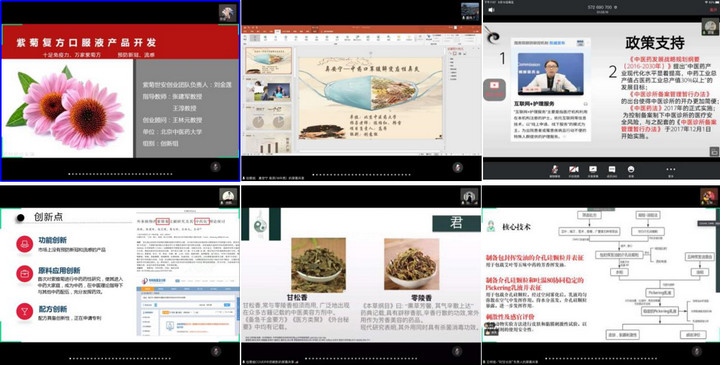Click the layout icon at policy slide bottom right
Viewport: 720px width, 365px height.
tap(714, 151)
